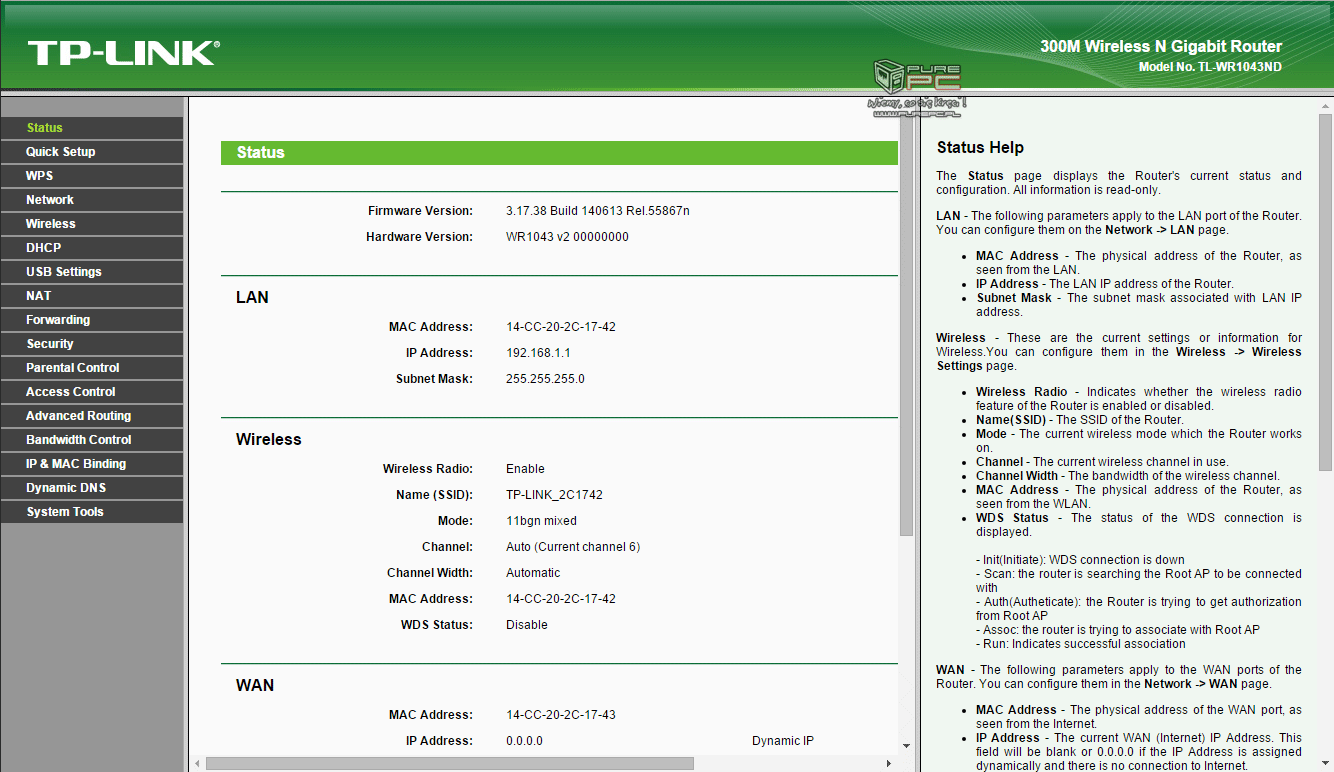Image resolution: width=1334 pixels, height=772 pixels.
Task: Click horizontal scrollbar right arrow
Action: [x=890, y=763]
